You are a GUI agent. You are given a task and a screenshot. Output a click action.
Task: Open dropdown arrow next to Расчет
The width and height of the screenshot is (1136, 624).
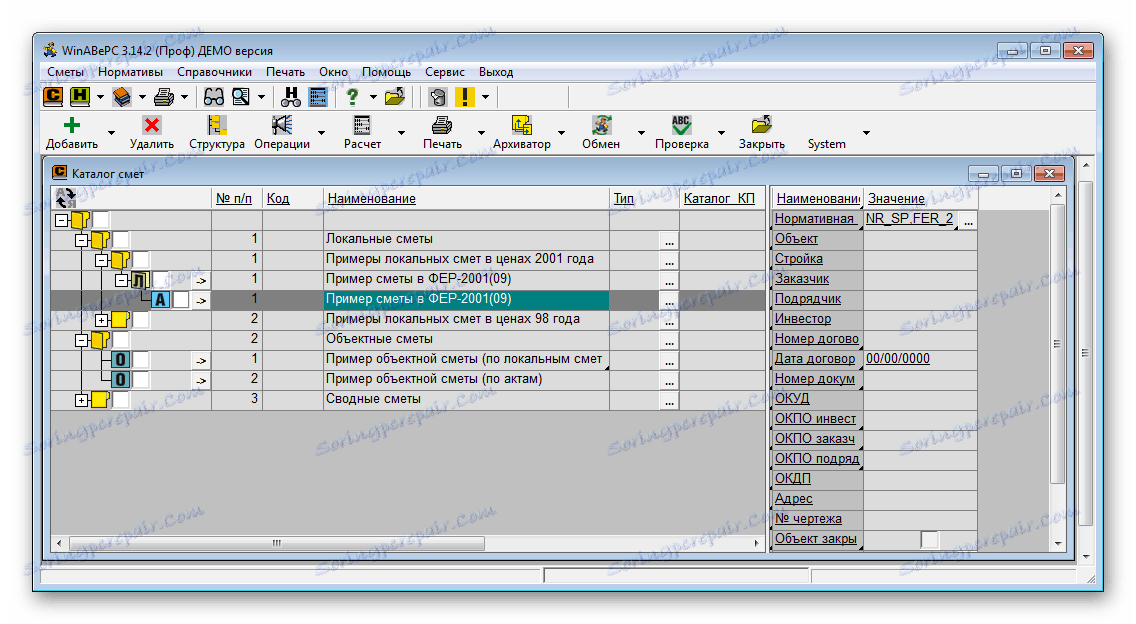(x=401, y=133)
